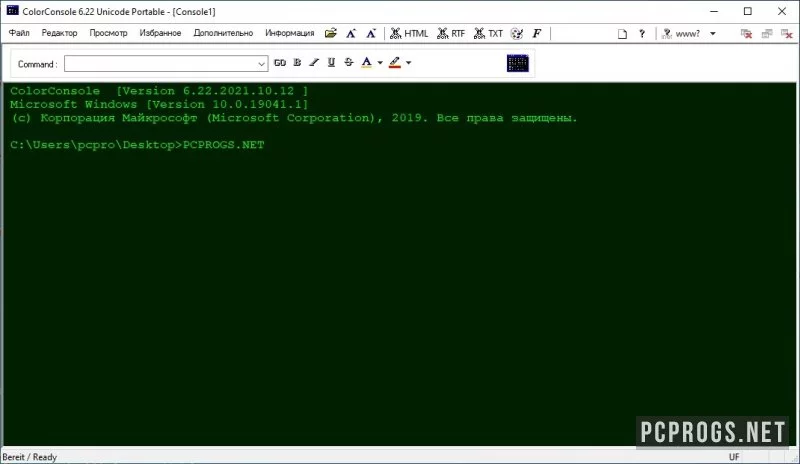Close the Console1 child window
This screenshot has height=464, width=800.
pyautogui.click(x=787, y=34)
